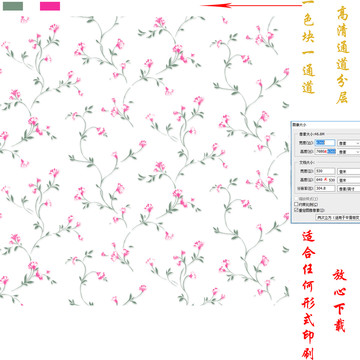Click the resolution field showing 304.8
360x360 pixels.
tap(325, 188)
